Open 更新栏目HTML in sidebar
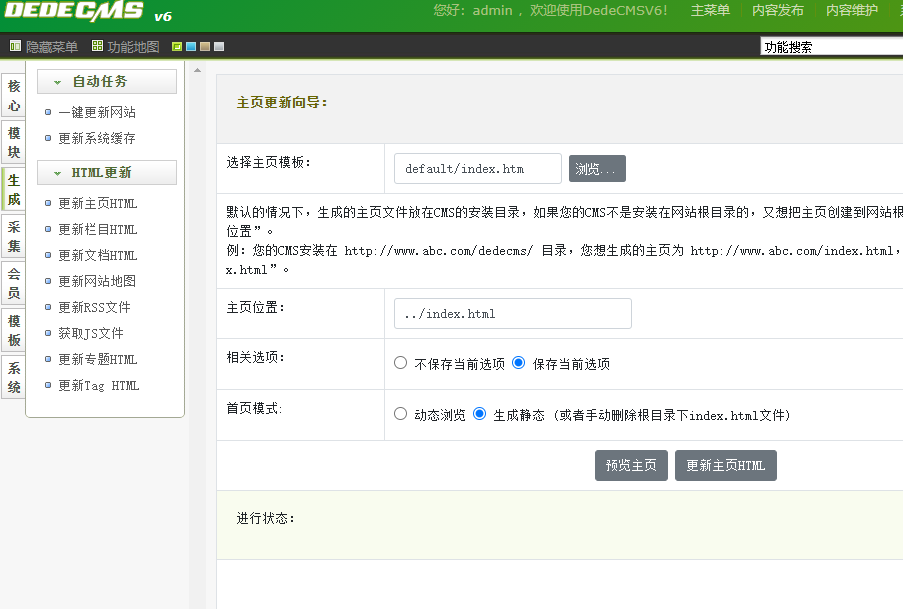Viewport: 903px width, 609px height. [x=97, y=229]
